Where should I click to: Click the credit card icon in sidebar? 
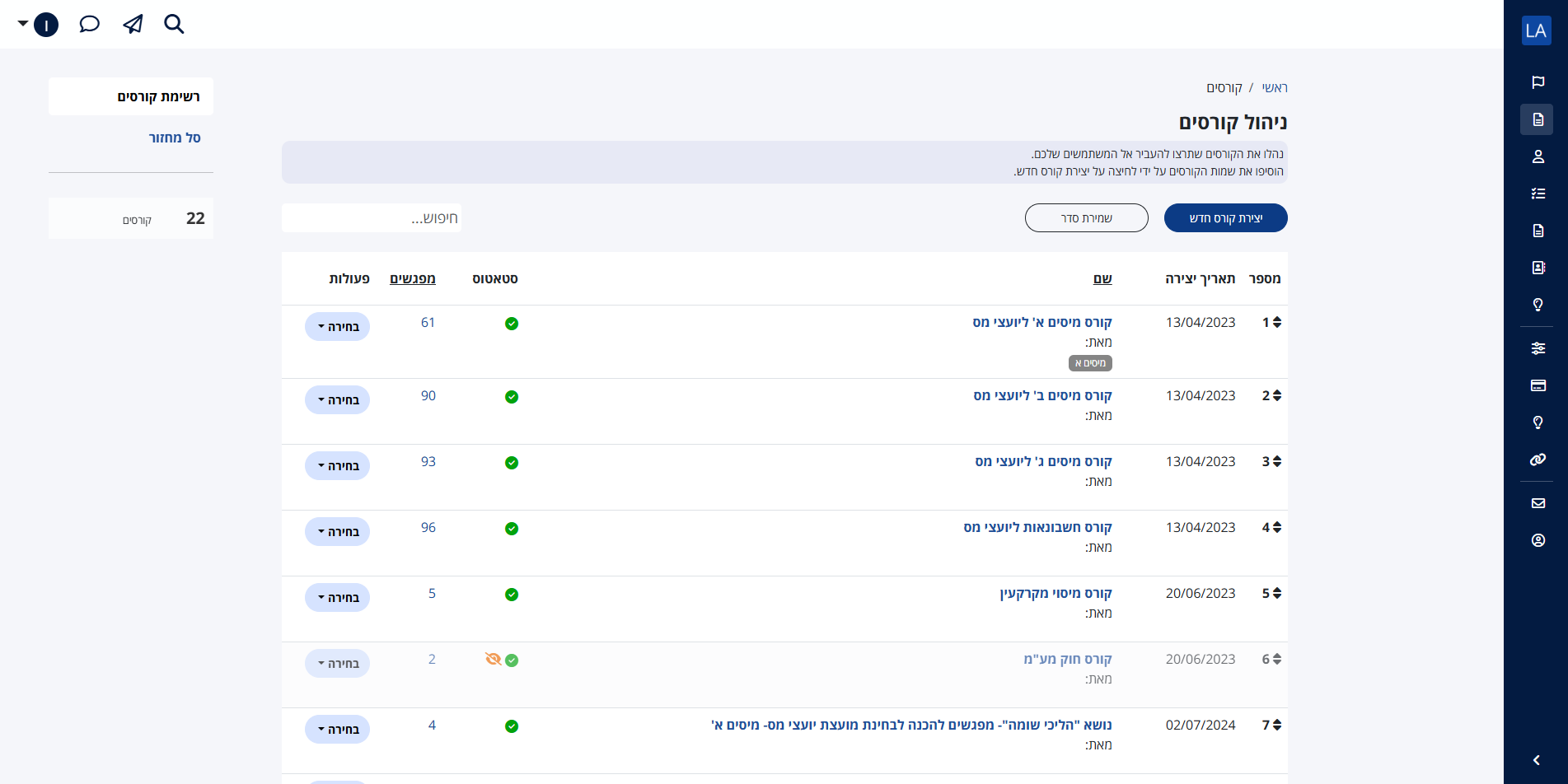[x=1538, y=385]
